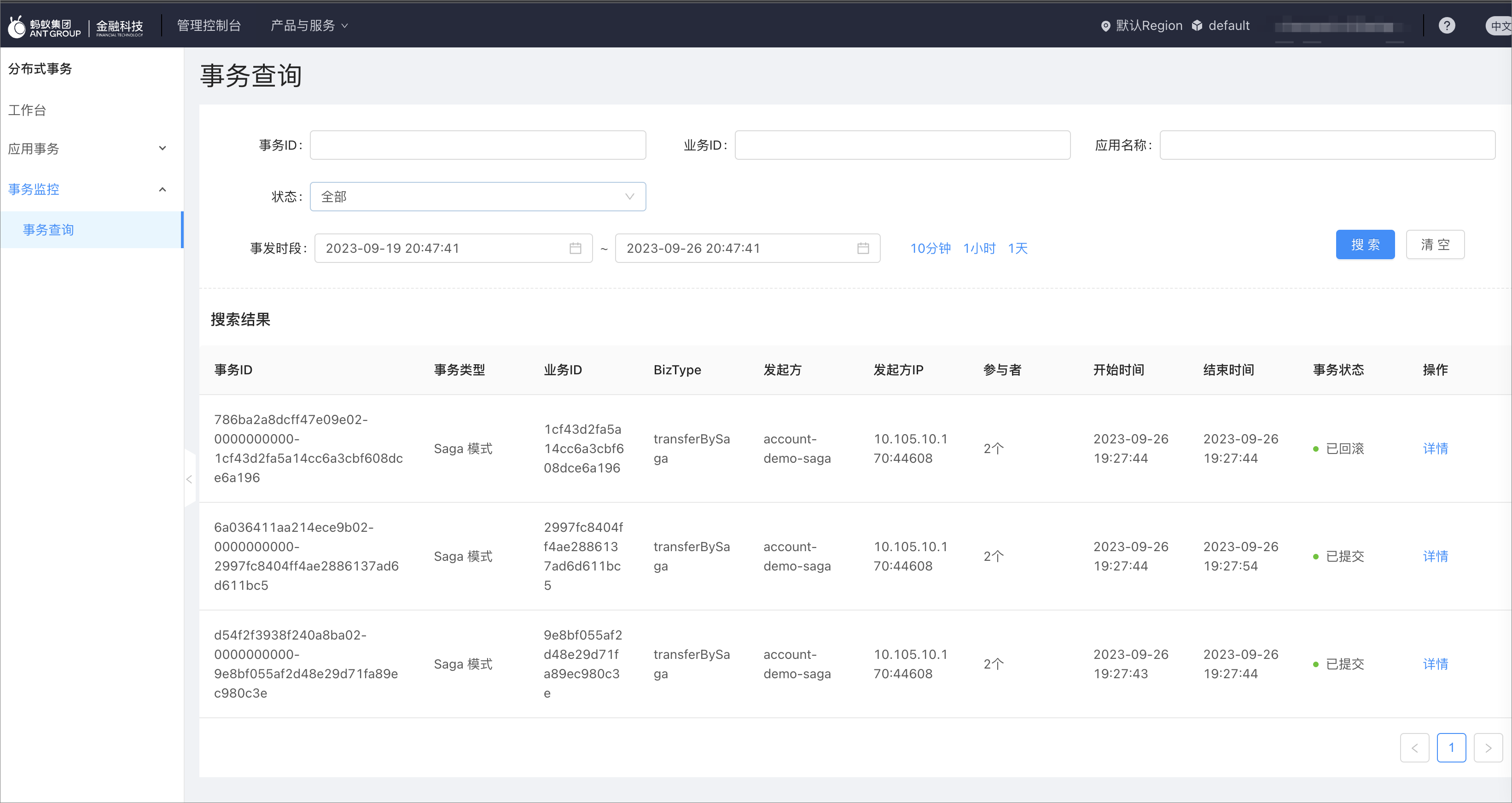Collapse the sidebar with the arrow handle
The height and width of the screenshot is (803, 1512).
coord(190,479)
